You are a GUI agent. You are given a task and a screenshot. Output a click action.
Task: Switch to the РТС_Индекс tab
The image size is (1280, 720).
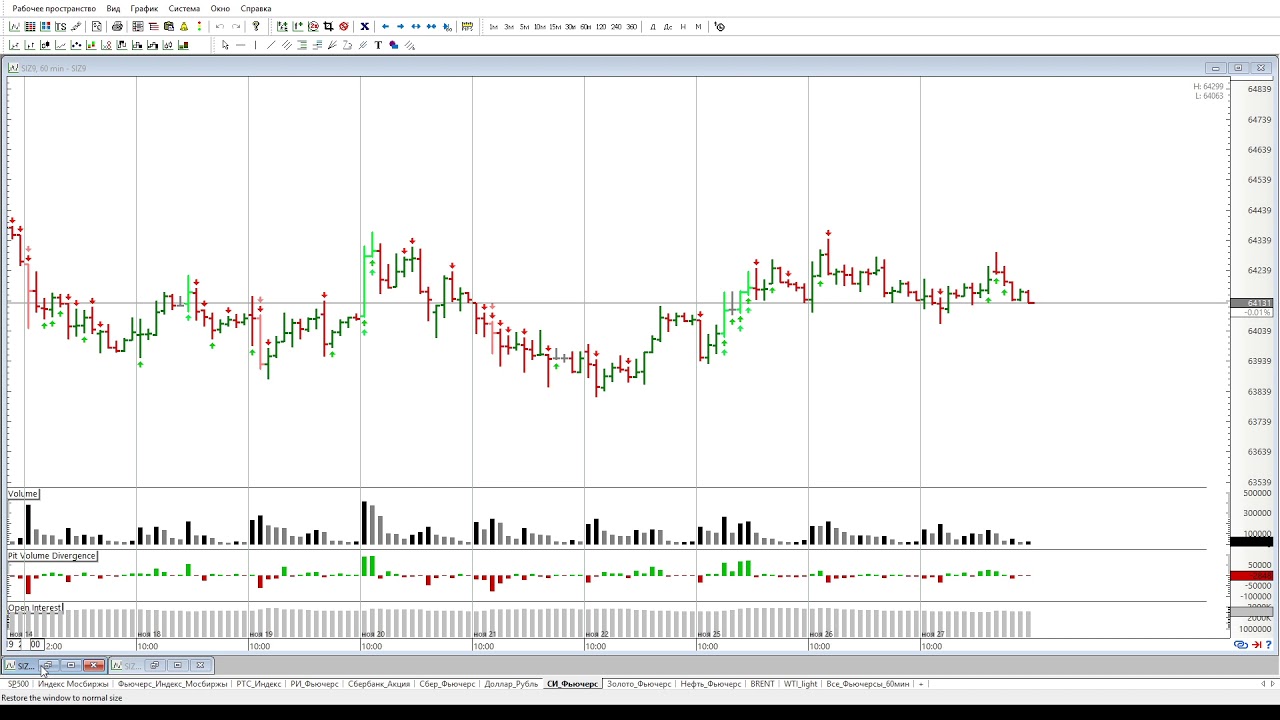(258, 684)
